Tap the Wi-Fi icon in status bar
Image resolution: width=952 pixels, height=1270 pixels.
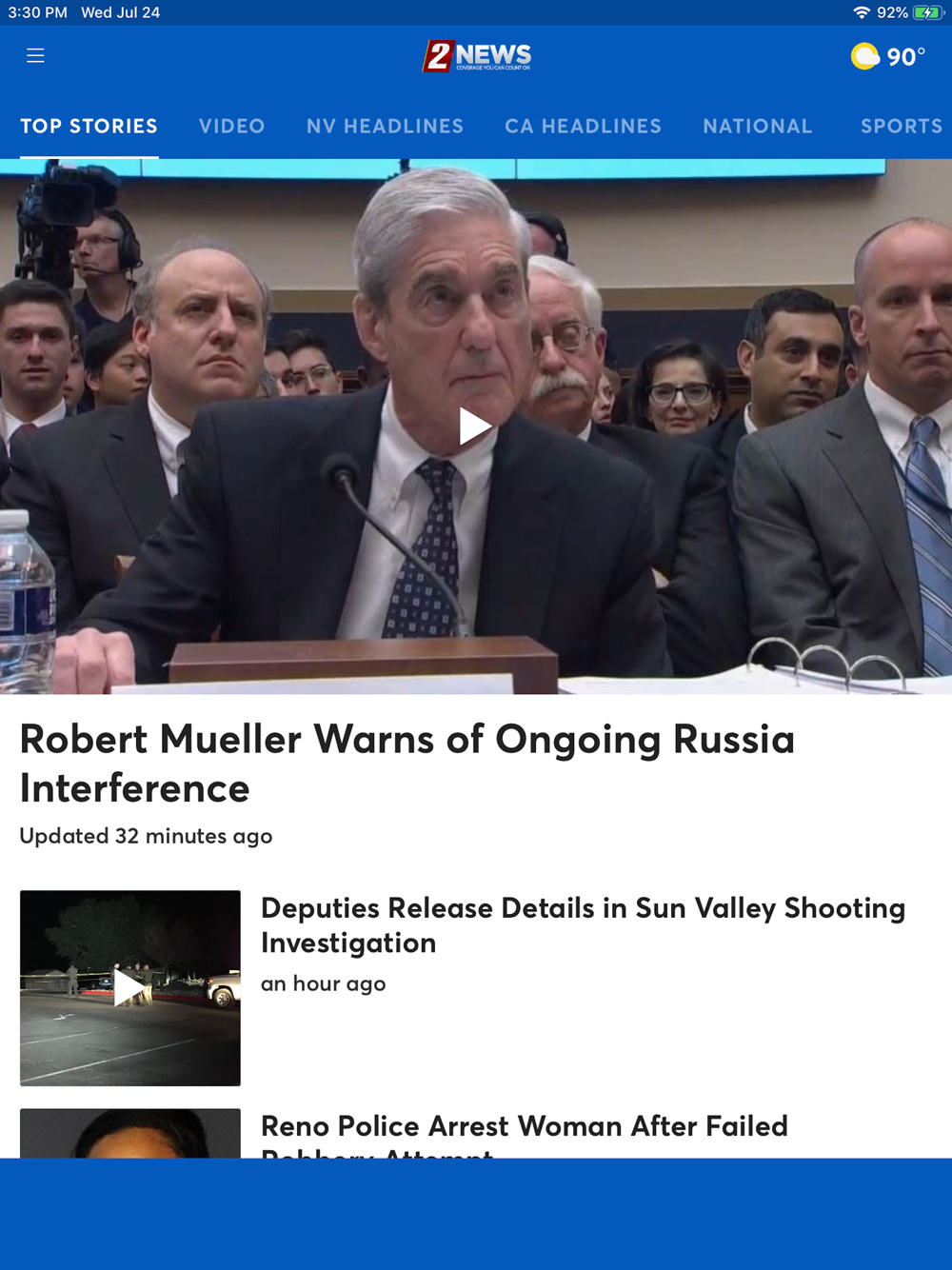(862, 12)
